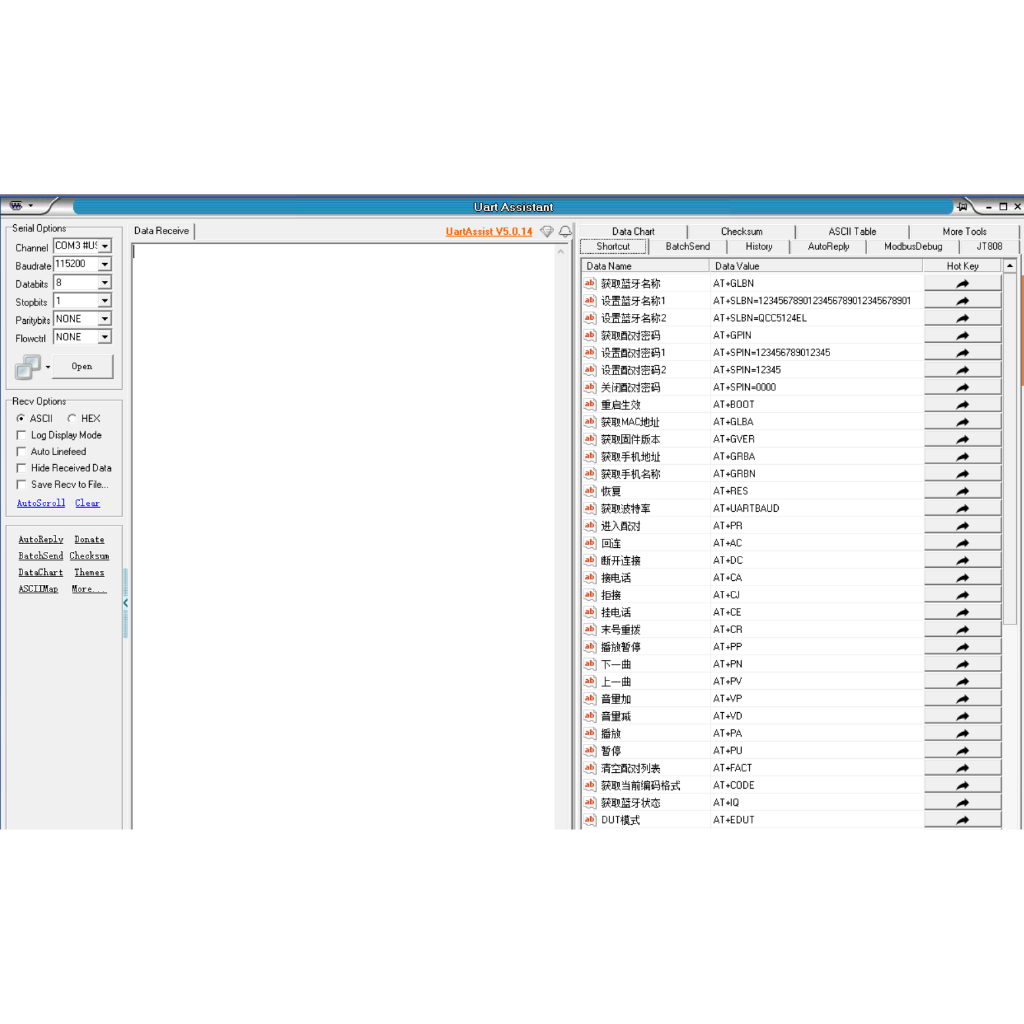This screenshot has height=1024, width=1024.
Task: Switch to the BatchSend tab
Action: (x=687, y=247)
